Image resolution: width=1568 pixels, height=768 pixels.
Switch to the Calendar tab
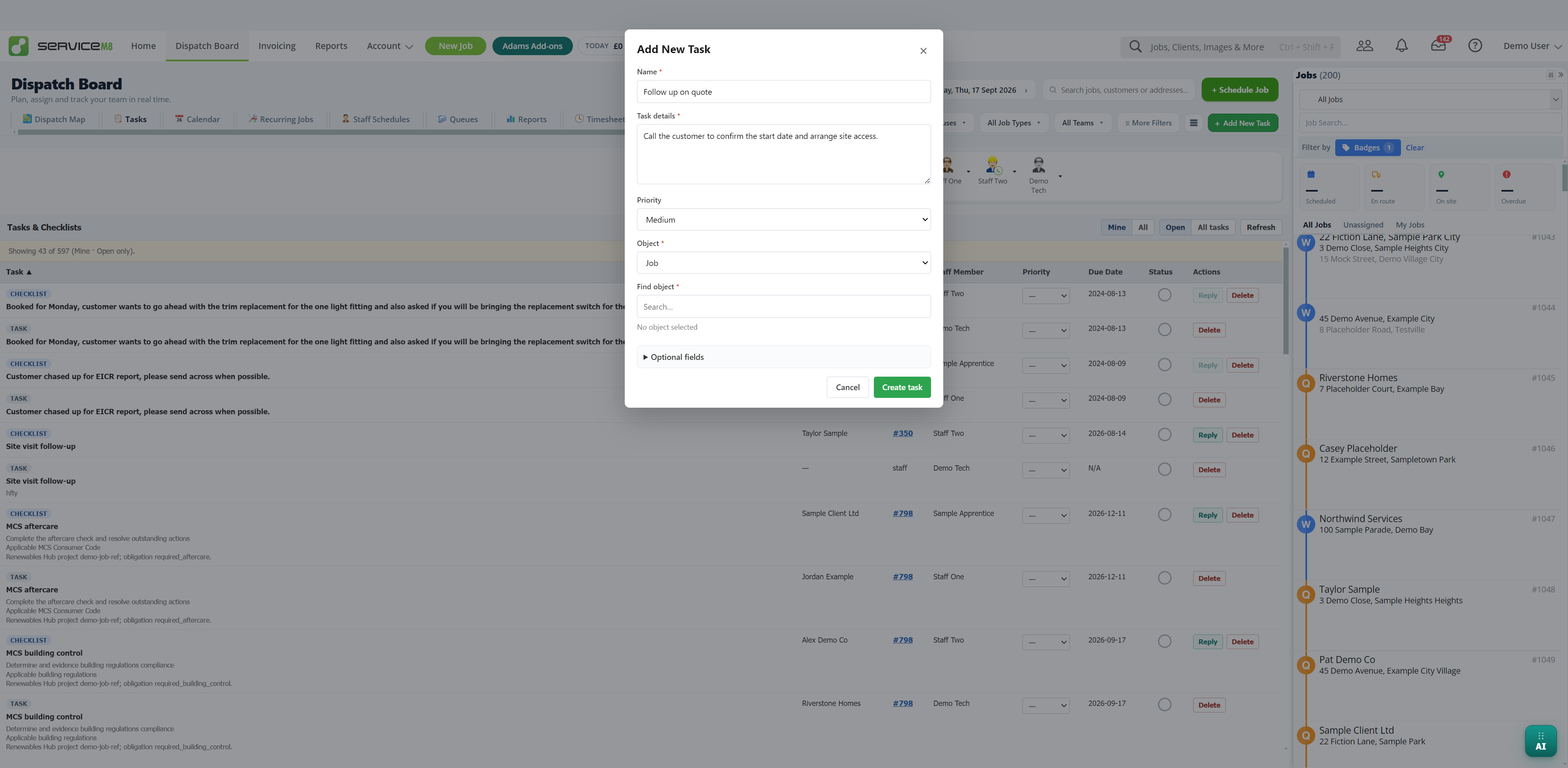[x=197, y=119]
